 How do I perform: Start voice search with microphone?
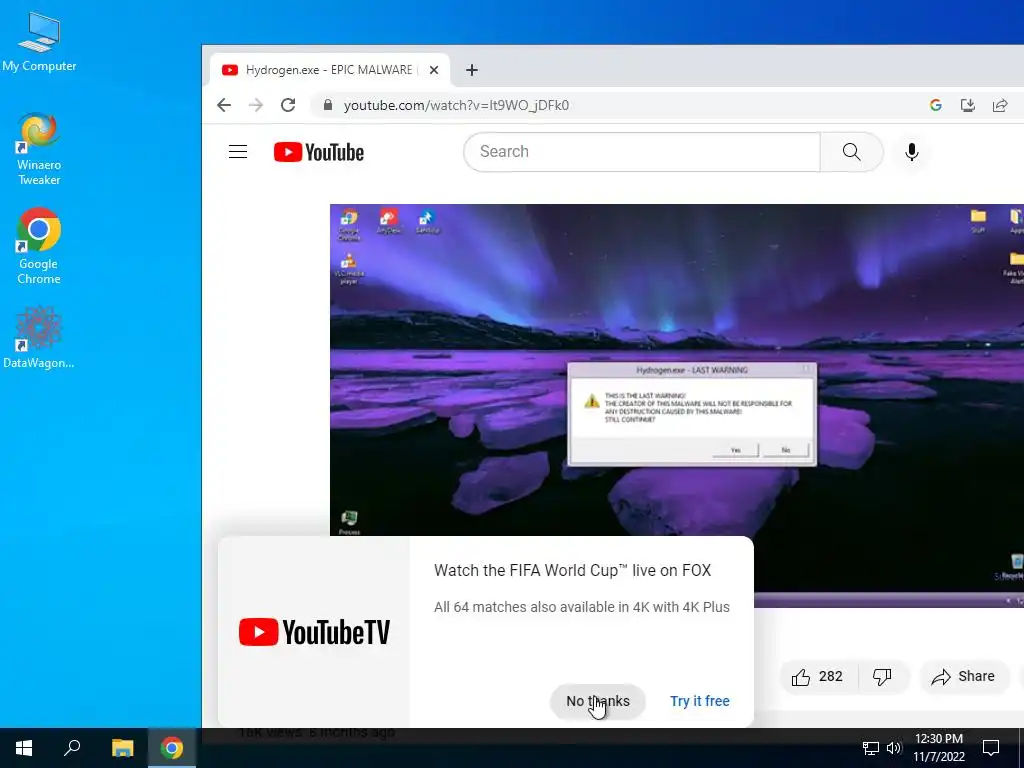point(912,152)
